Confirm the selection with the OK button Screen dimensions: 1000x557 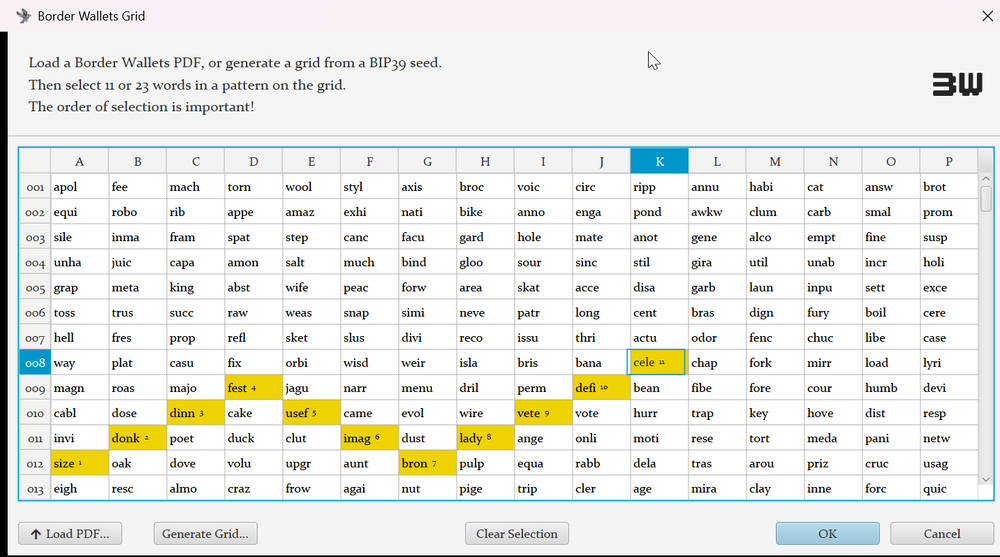point(827,533)
